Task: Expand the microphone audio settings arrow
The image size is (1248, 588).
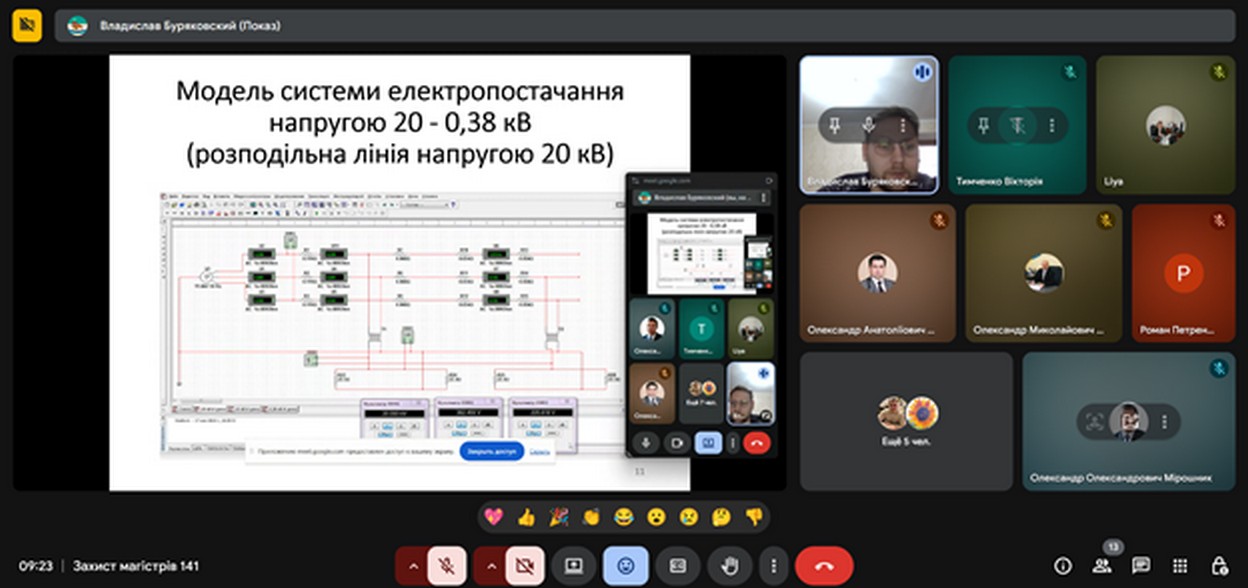Action: point(411,566)
